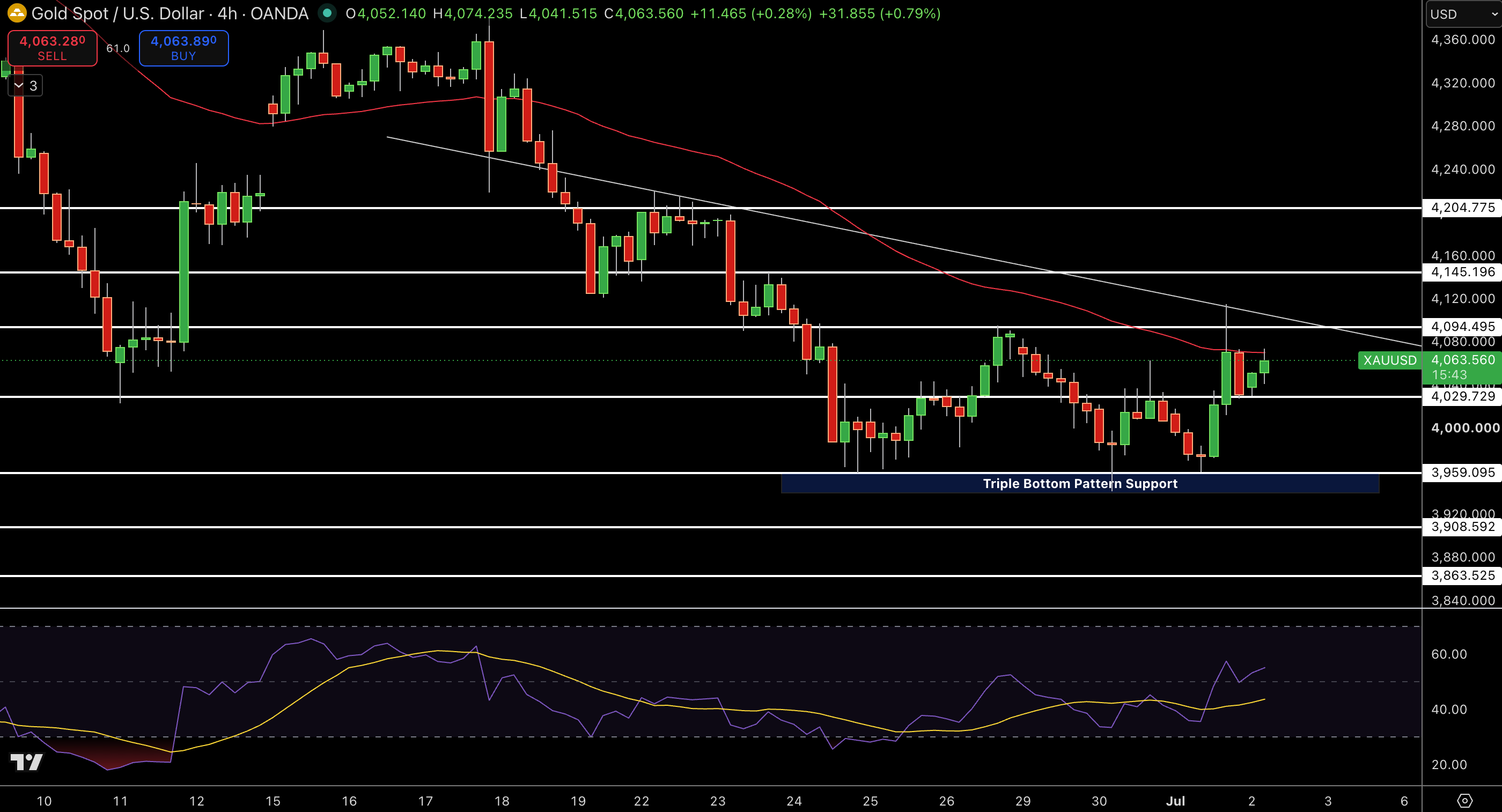Viewport: 1502px width, 812px height.
Task: Click the 4,029.729 horizontal line label
Action: tap(1463, 396)
